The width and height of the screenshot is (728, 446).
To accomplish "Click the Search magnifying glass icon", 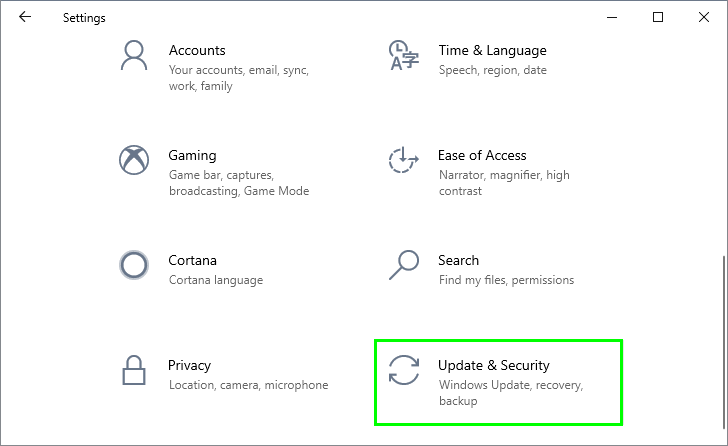I will [403, 265].
